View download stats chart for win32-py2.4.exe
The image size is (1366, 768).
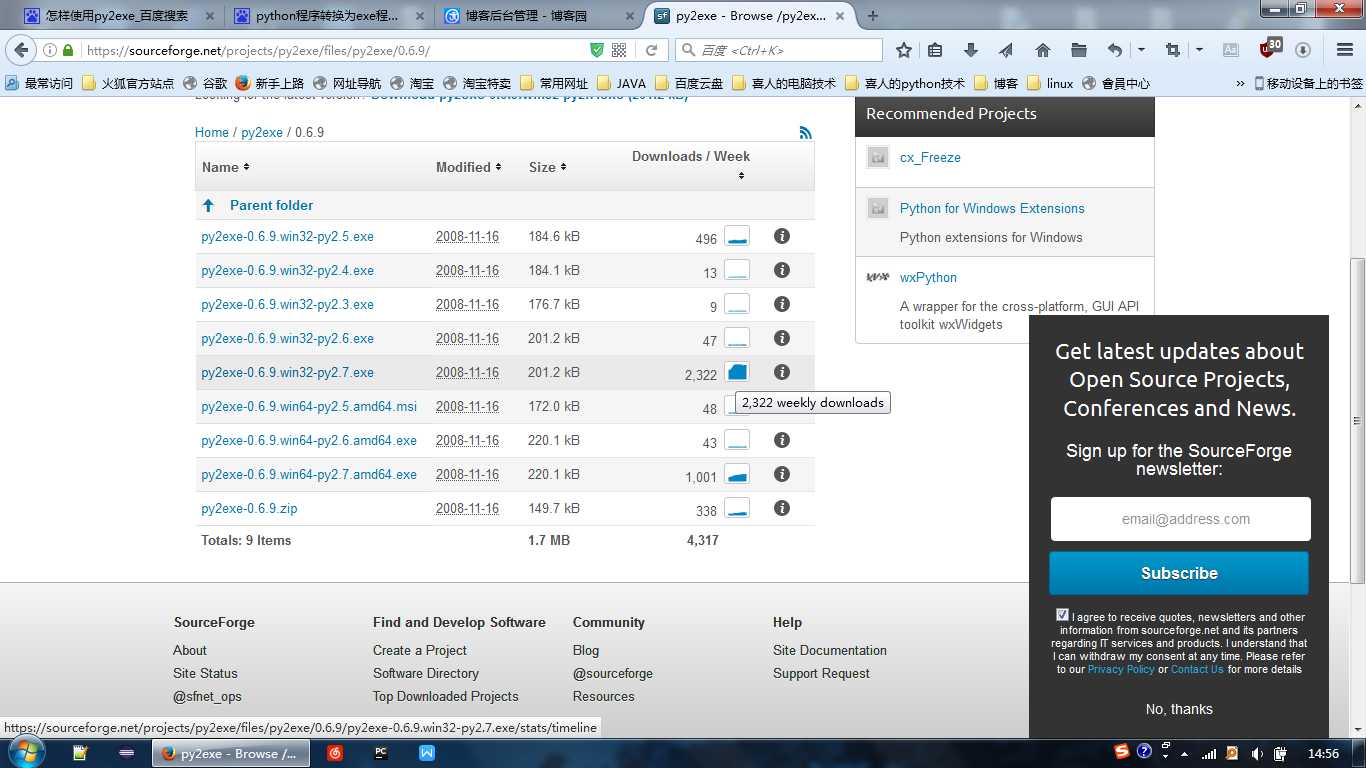click(x=737, y=271)
